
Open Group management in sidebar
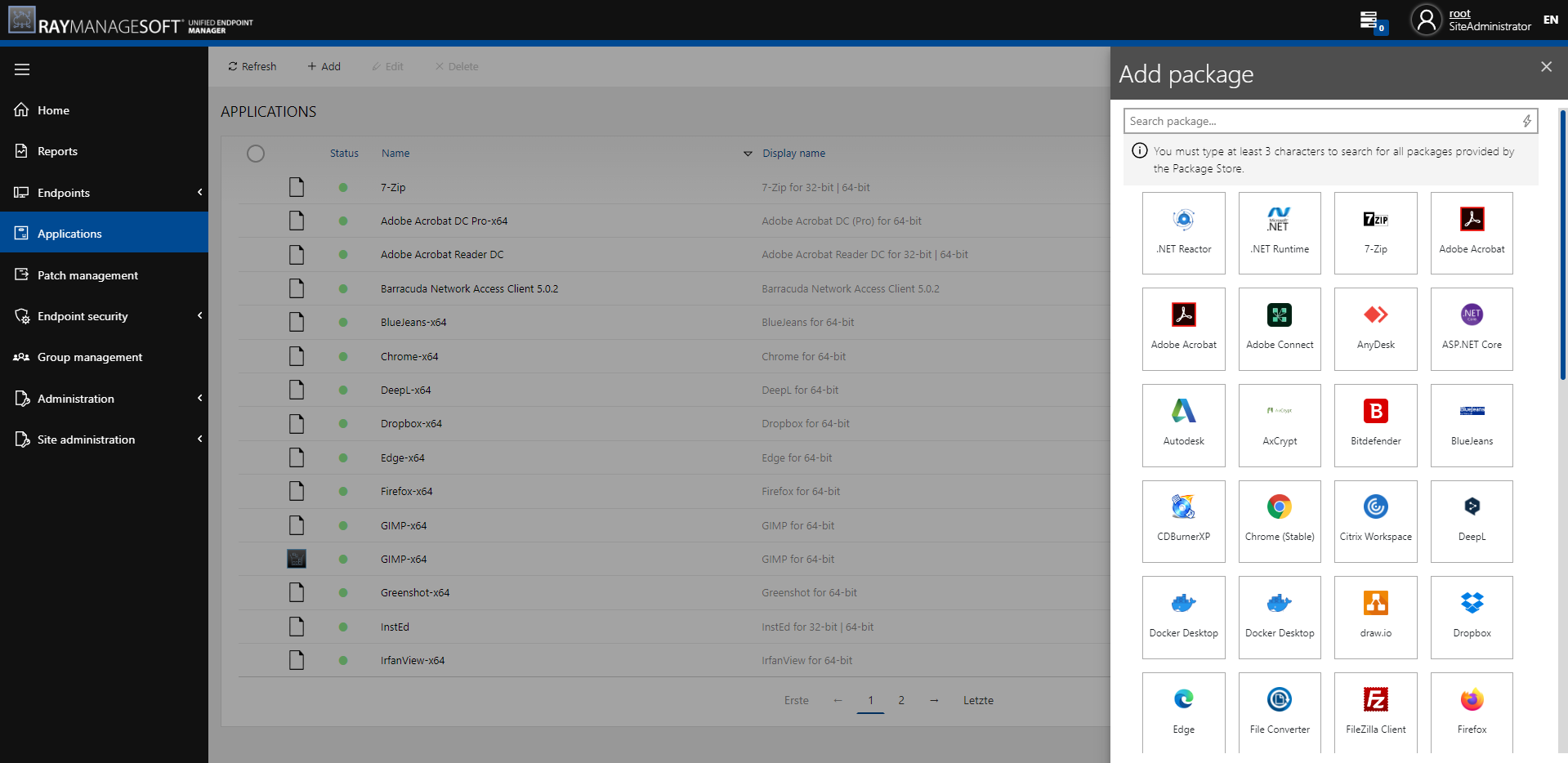pos(104,357)
